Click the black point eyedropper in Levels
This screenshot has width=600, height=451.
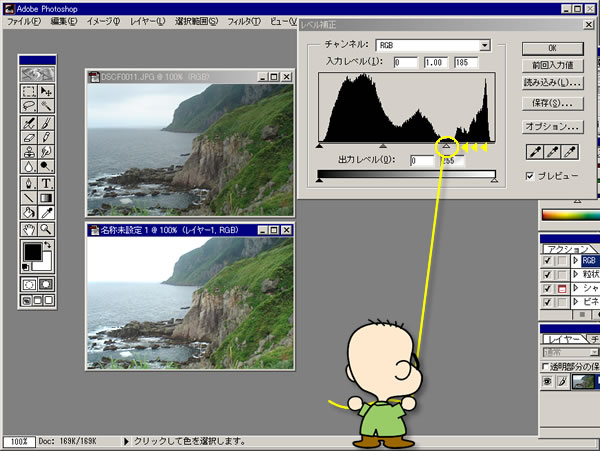point(535,151)
